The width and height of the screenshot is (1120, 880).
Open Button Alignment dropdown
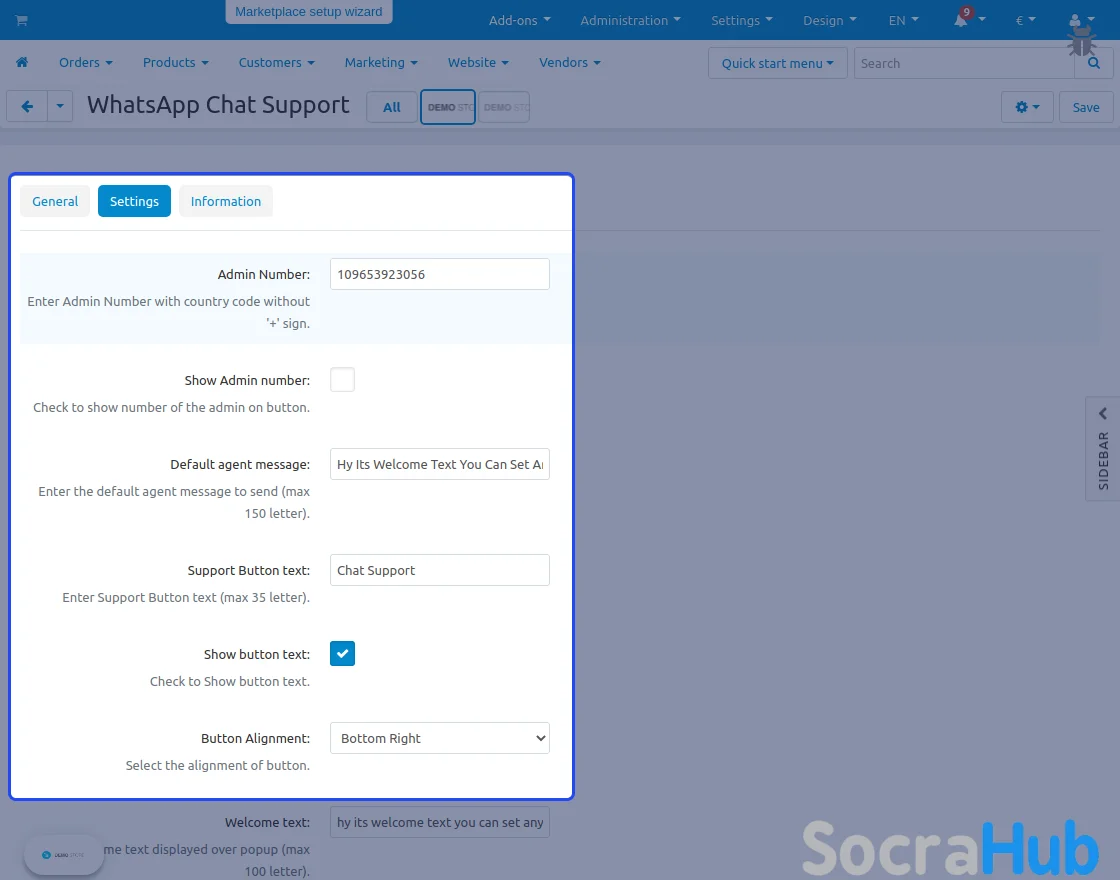439,738
